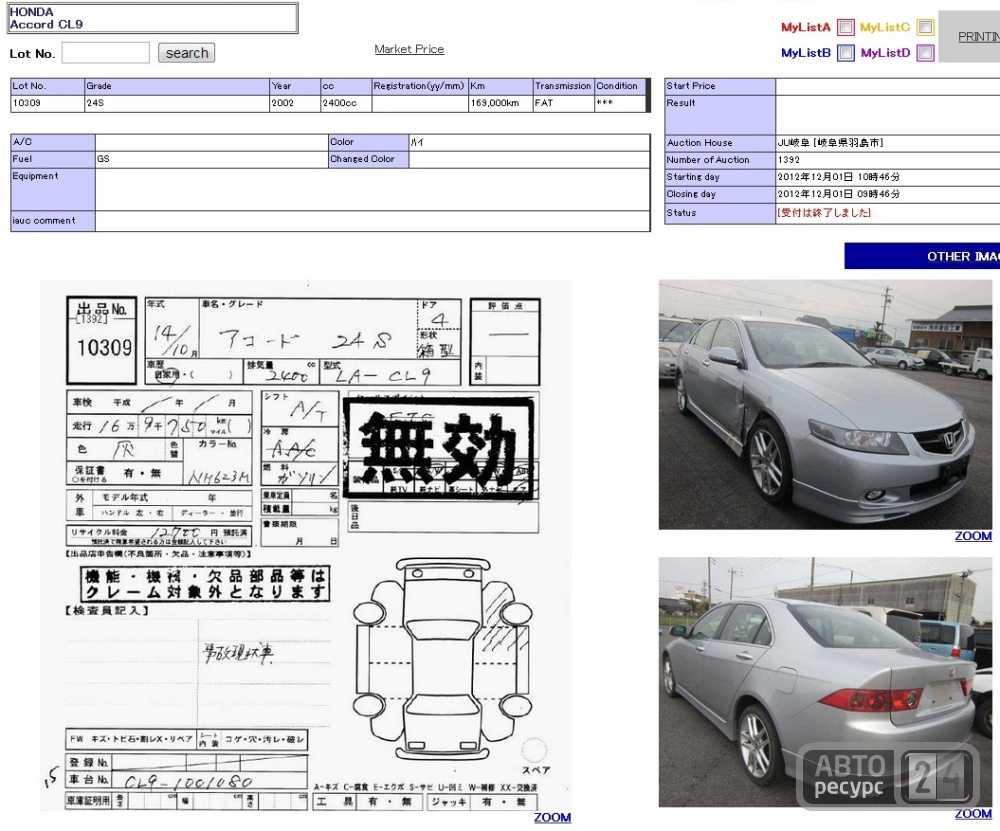Click ZOOM under the front car photo

point(973,536)
